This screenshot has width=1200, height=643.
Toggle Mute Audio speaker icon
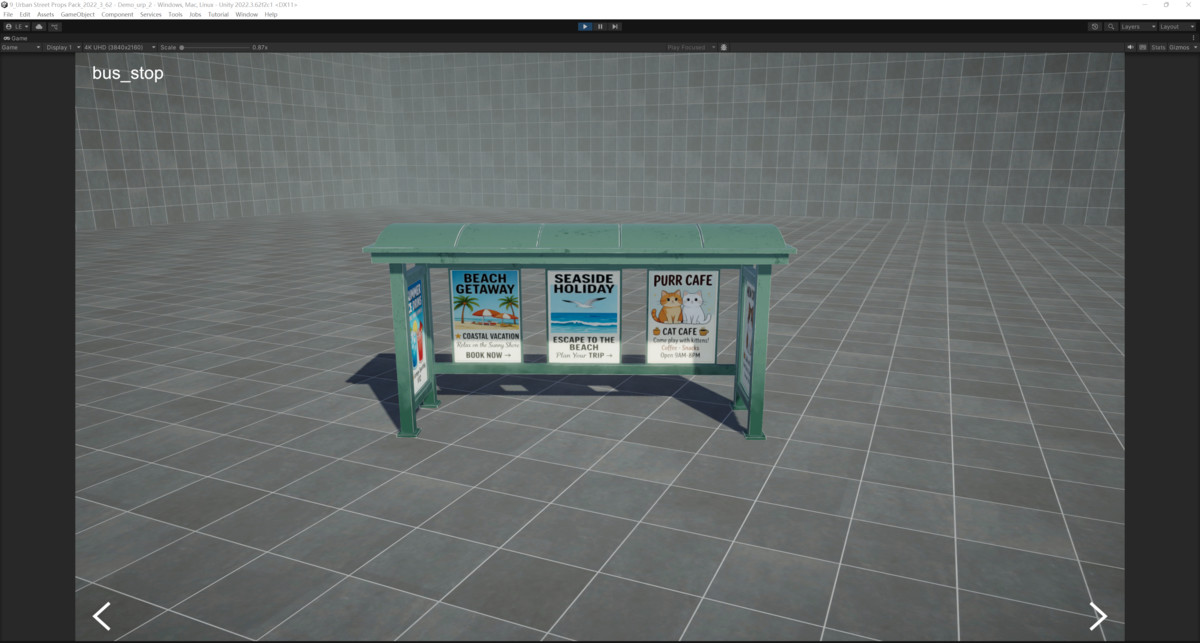coord(1131,47)
